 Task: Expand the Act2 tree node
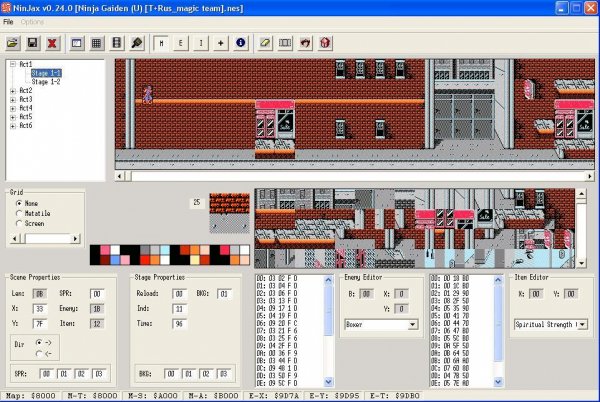tap(13, 91)
